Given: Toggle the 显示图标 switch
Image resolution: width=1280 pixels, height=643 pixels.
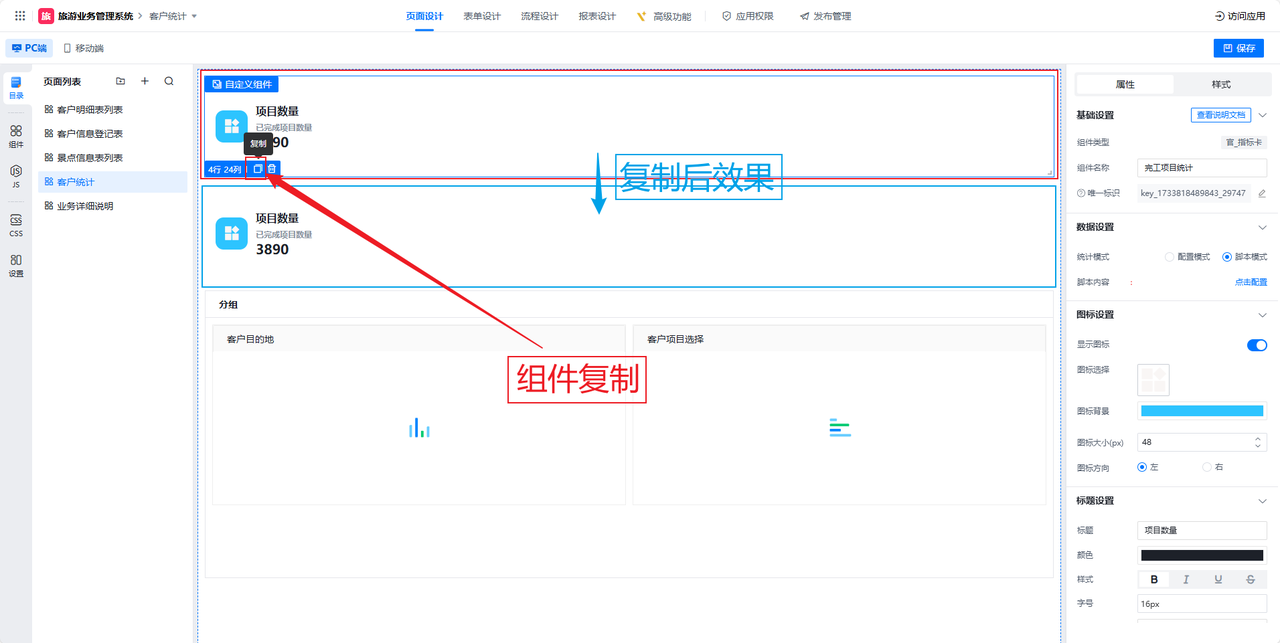Looking at the screenshot, I should coord(1256,345).
